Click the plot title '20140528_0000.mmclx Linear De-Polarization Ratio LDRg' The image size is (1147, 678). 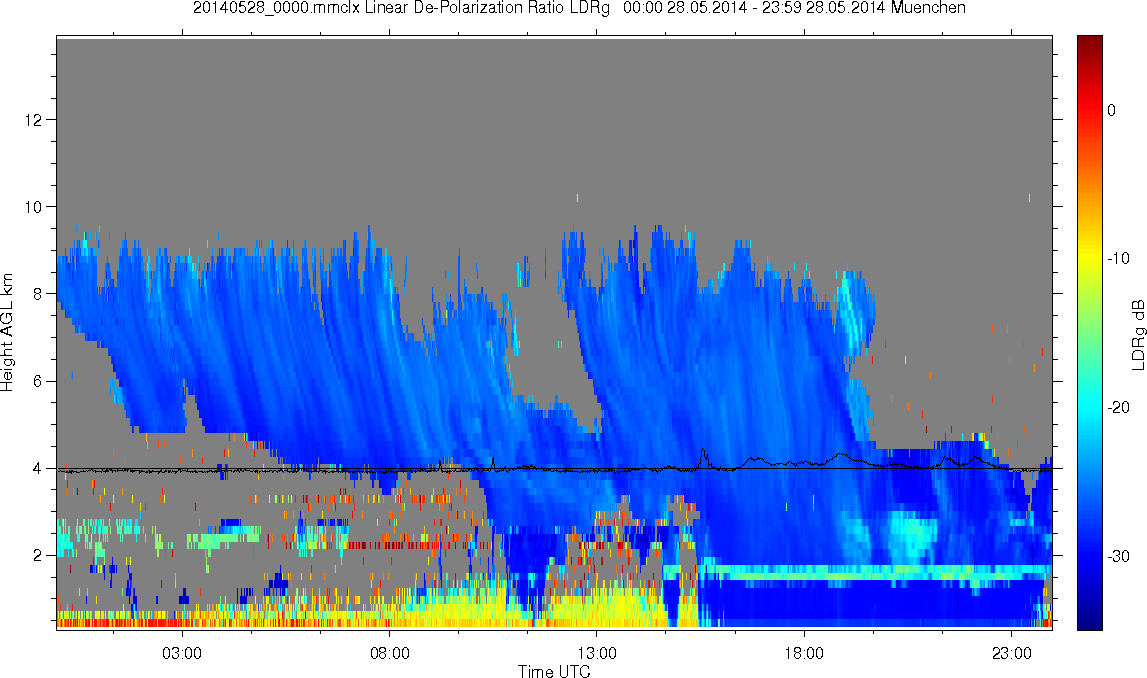401,8
